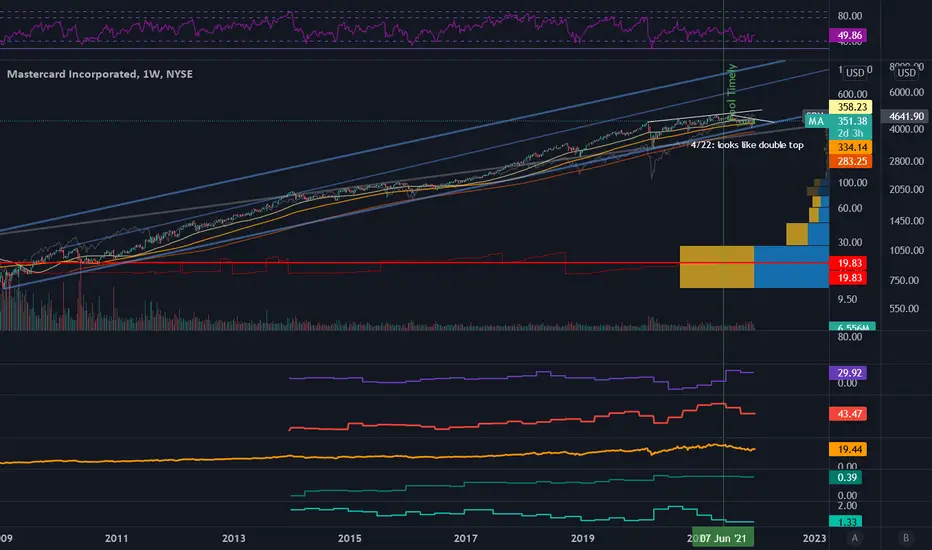
Task: Select the purple 29.92 indicator label
Action: [848, 373]
